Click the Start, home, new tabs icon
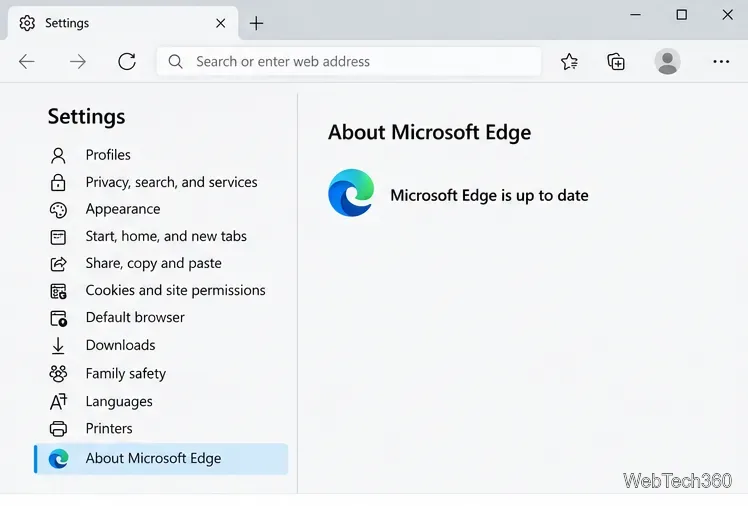 [58, 237]
